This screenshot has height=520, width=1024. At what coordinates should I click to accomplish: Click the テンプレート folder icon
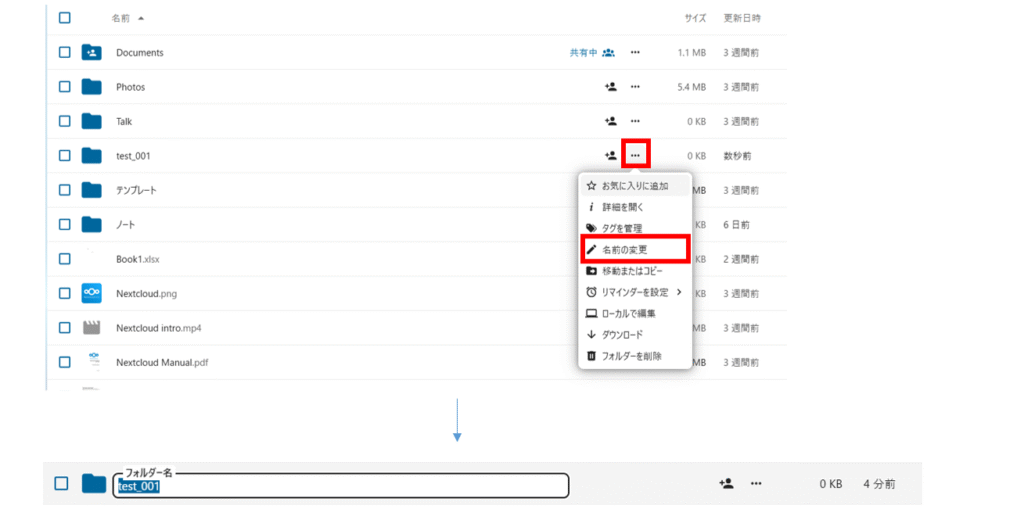point(92,190)
